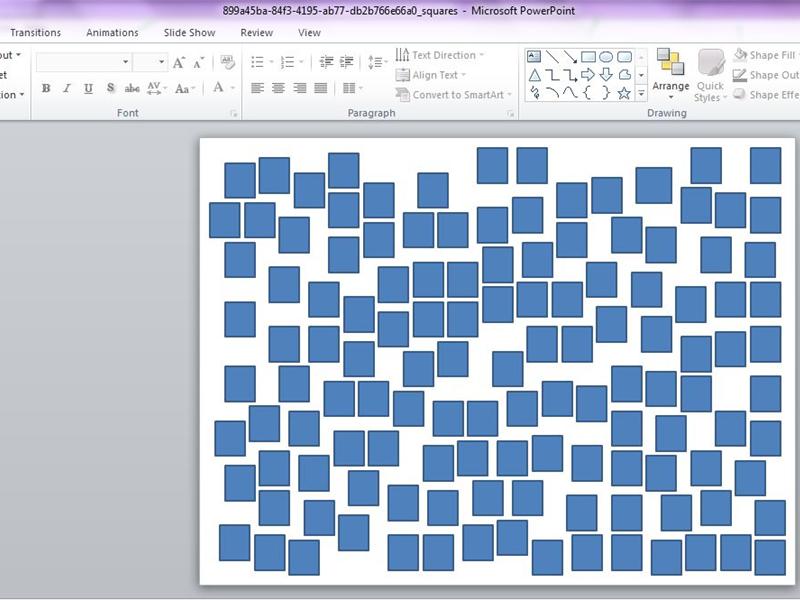
Task: Expand the font color dropdown arrow
Action: click(231, 89)
